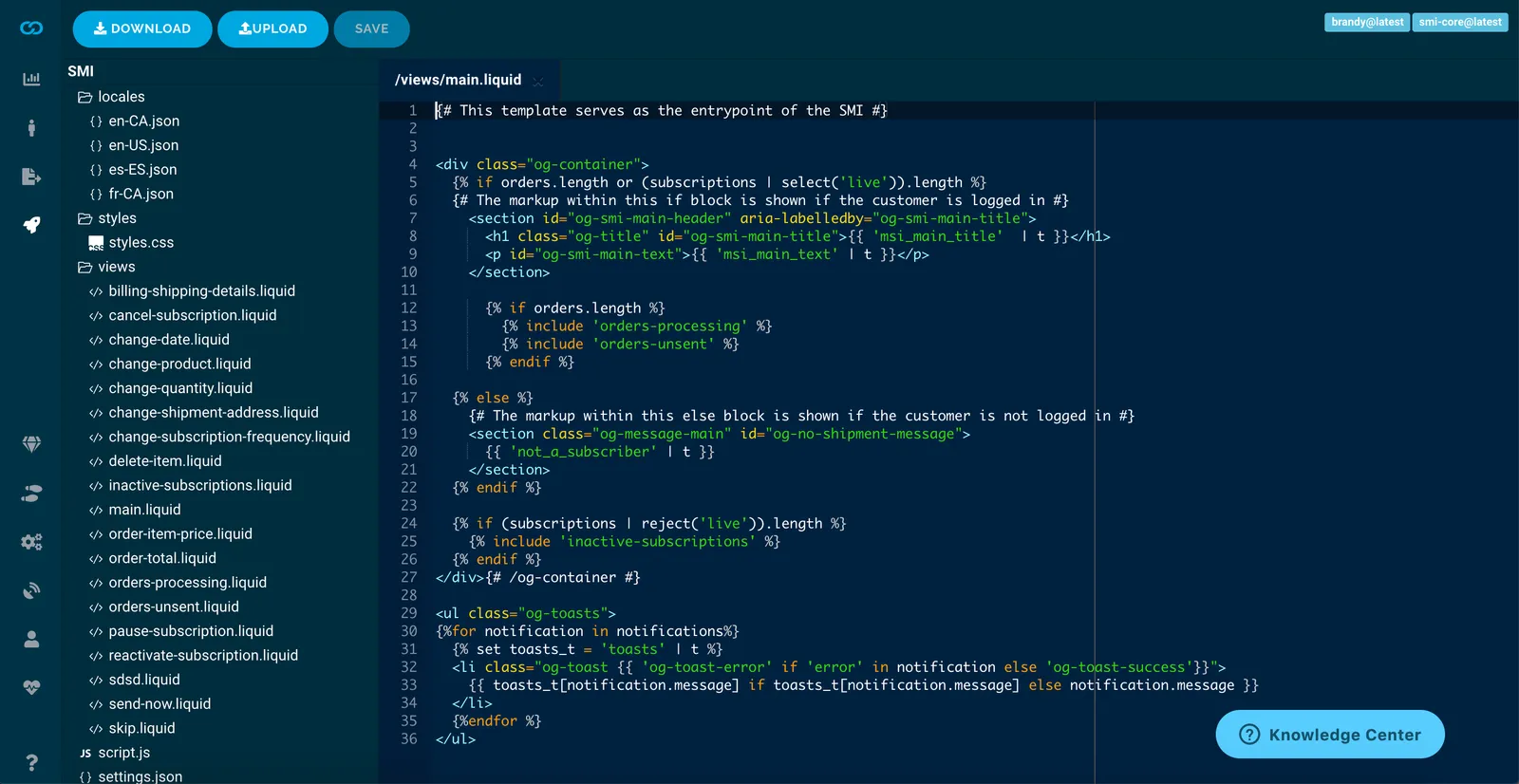Open change-subscription-frequency.liquid
Viewport: 1519px width, 784px height.
pyautogui.click(x=219, y=437)
